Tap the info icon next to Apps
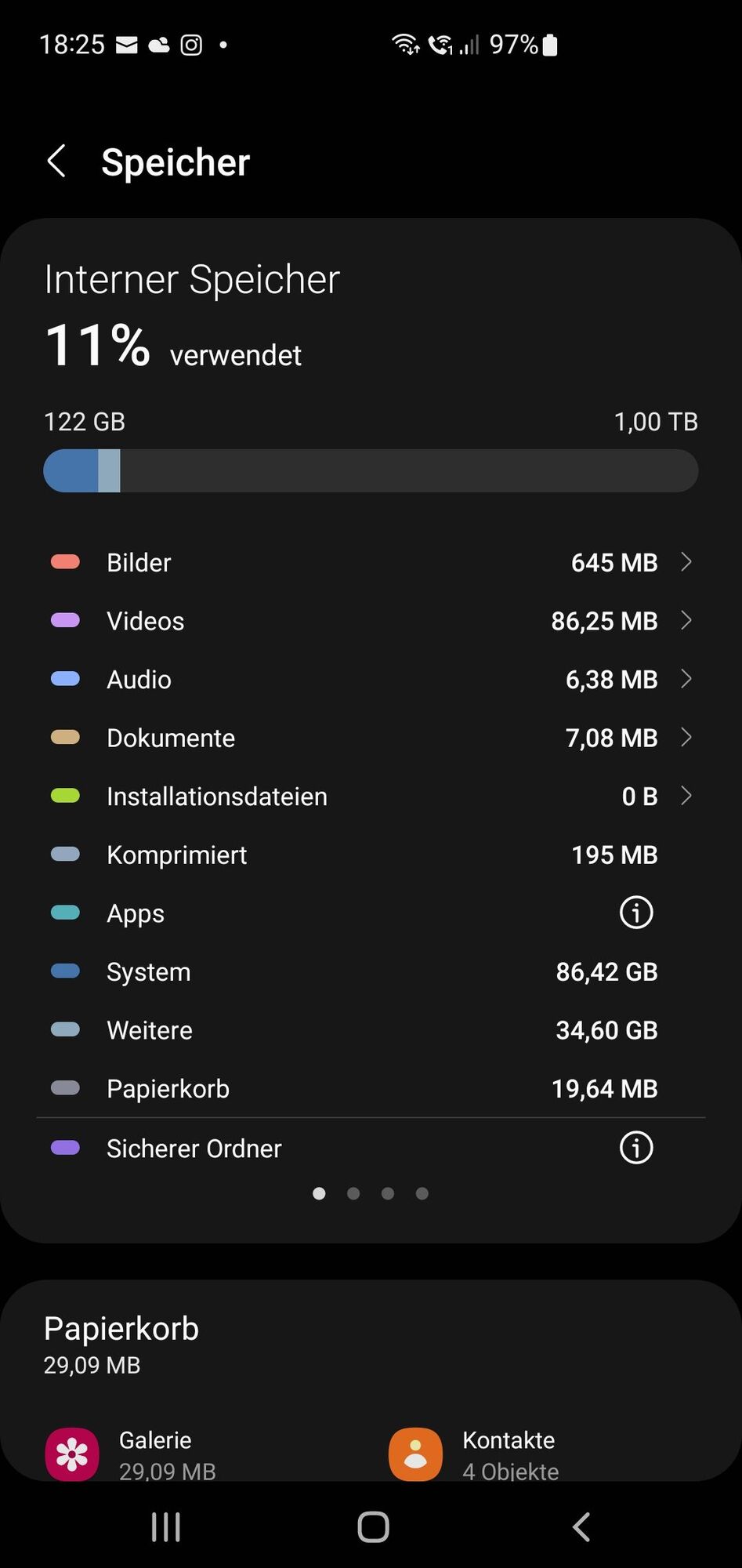This screenshot has width=742, height=1568. point(635,913)
